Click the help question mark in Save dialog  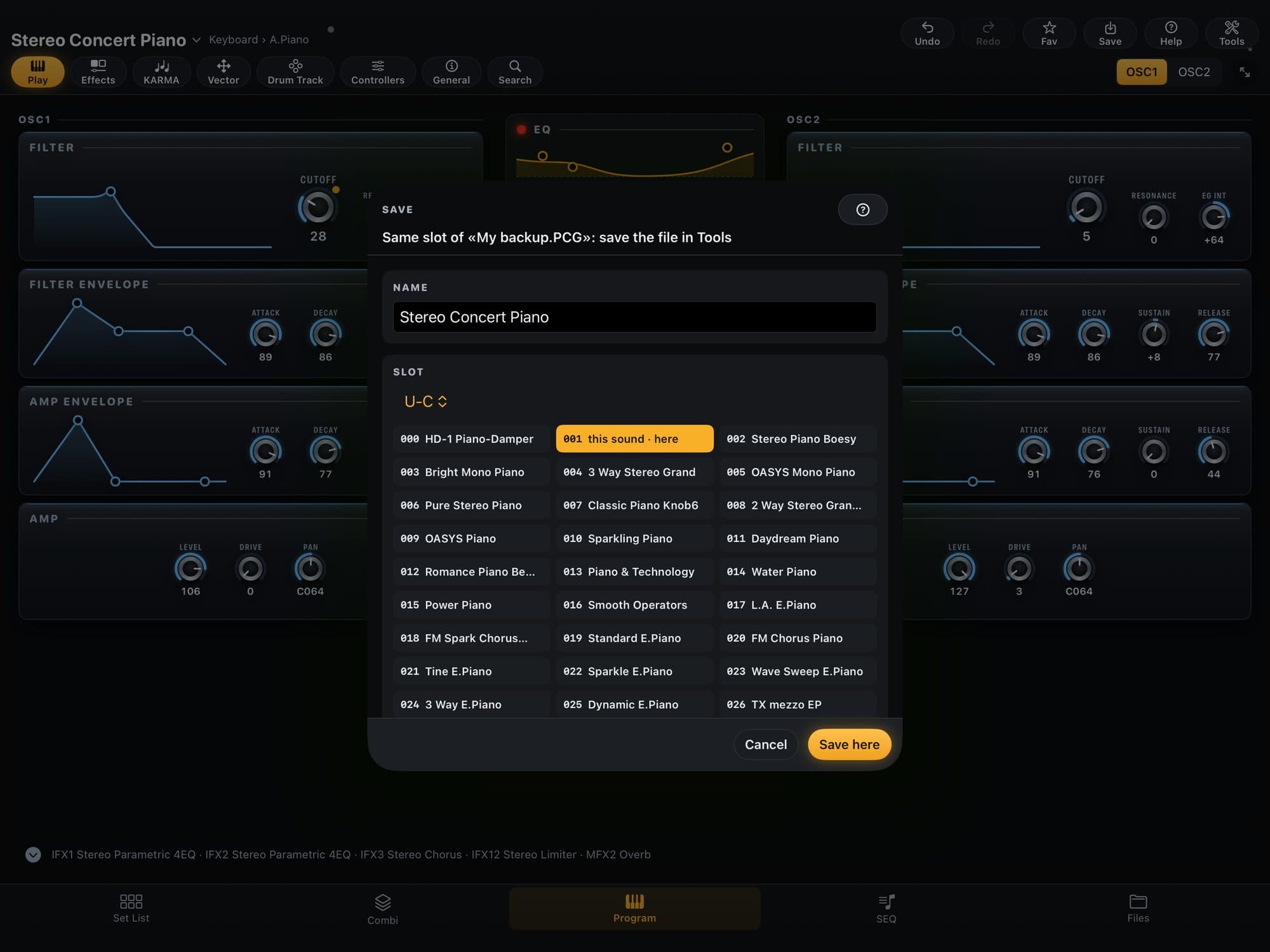click(862, 209)
